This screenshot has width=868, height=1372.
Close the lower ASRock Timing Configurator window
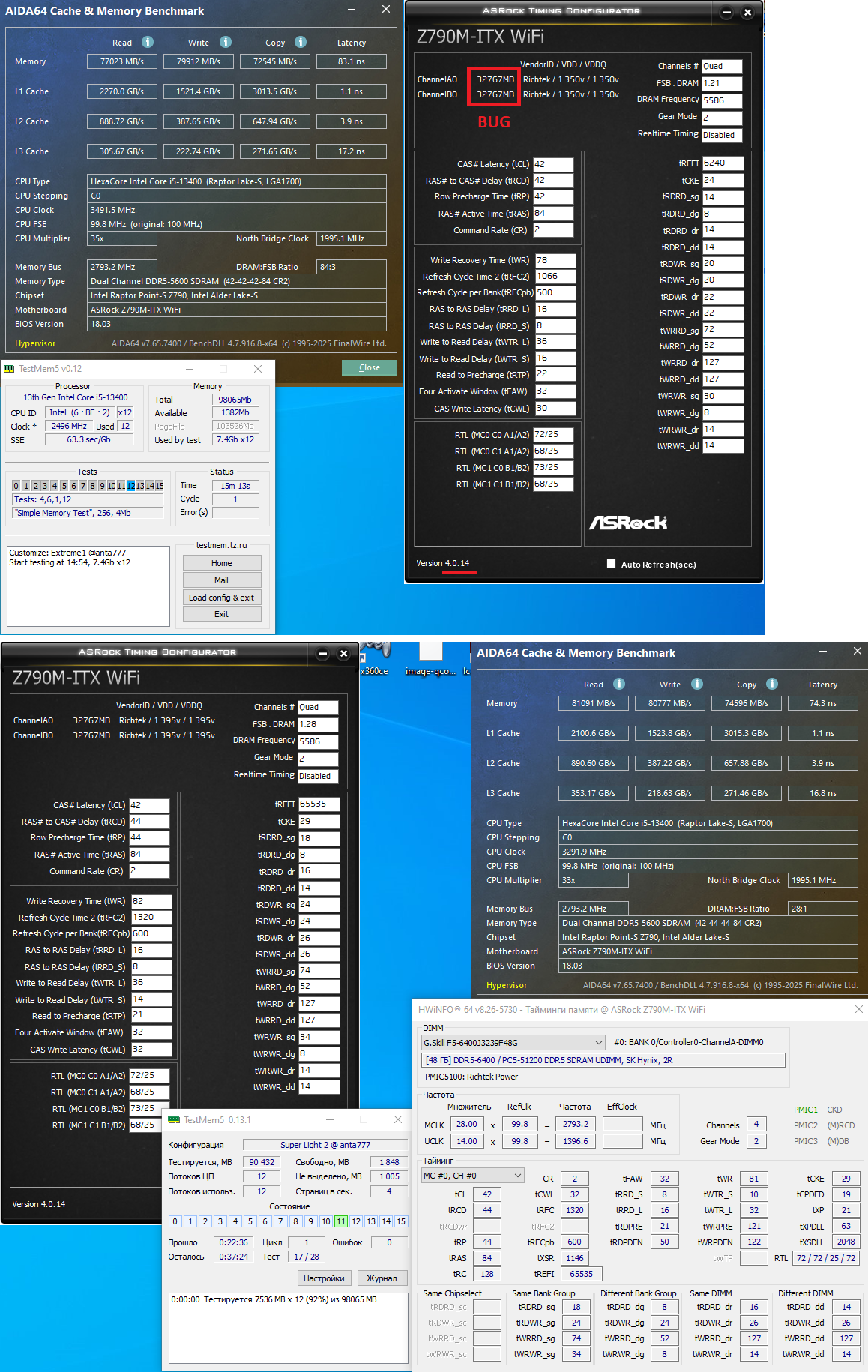344,654
